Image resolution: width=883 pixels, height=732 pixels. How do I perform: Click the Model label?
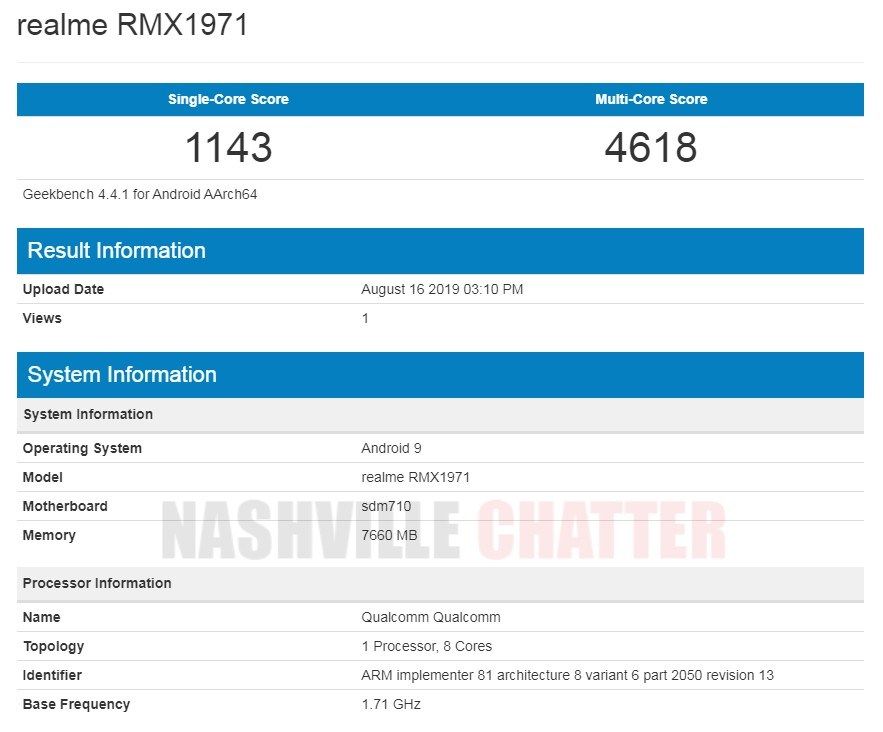pos(42,477)
